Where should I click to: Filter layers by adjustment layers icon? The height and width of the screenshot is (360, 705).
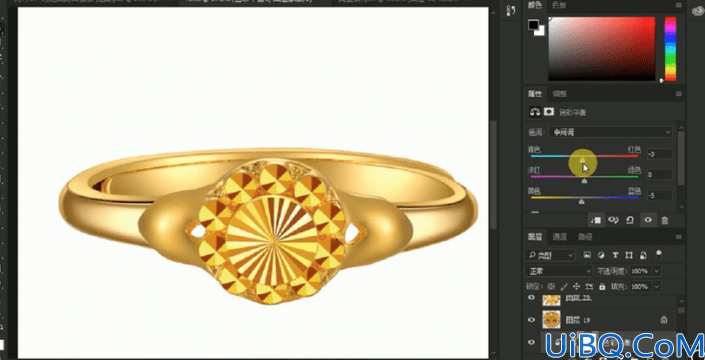click(x=601, y=255)
